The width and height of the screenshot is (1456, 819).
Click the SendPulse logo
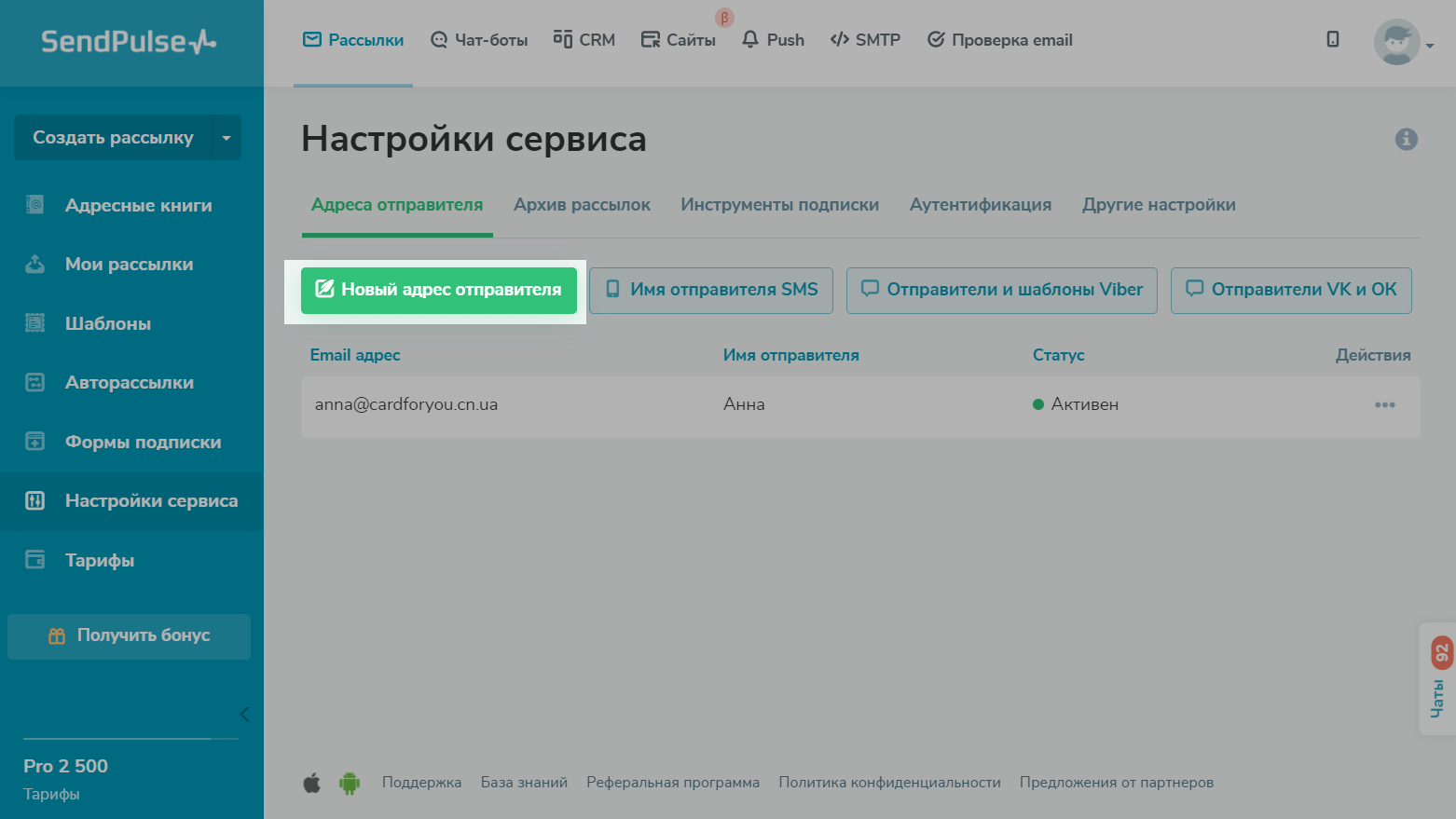[129, 42]
